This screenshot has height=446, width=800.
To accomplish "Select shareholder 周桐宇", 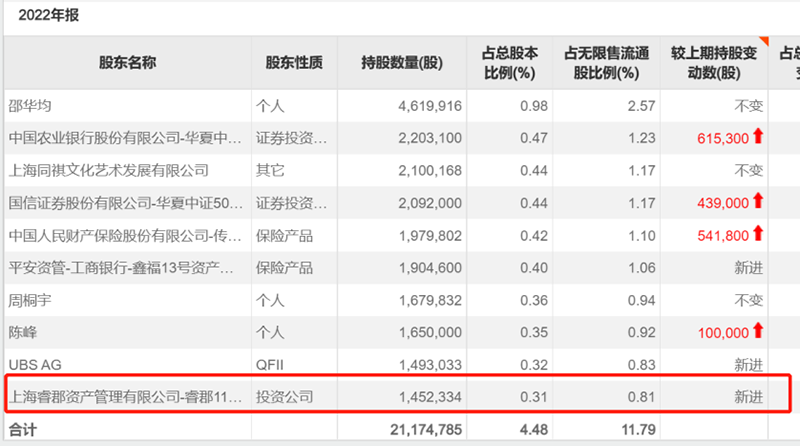I will click(x=30, y=300).
